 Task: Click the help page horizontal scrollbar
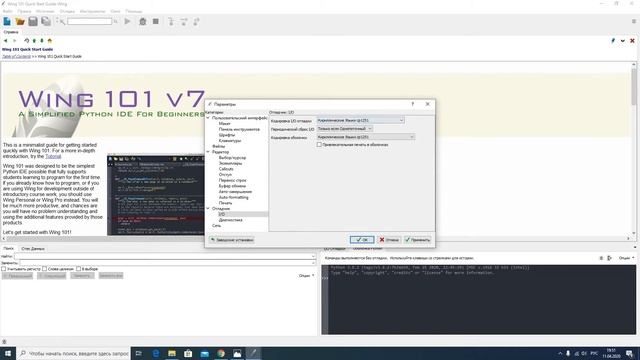[x=316, y=238]
